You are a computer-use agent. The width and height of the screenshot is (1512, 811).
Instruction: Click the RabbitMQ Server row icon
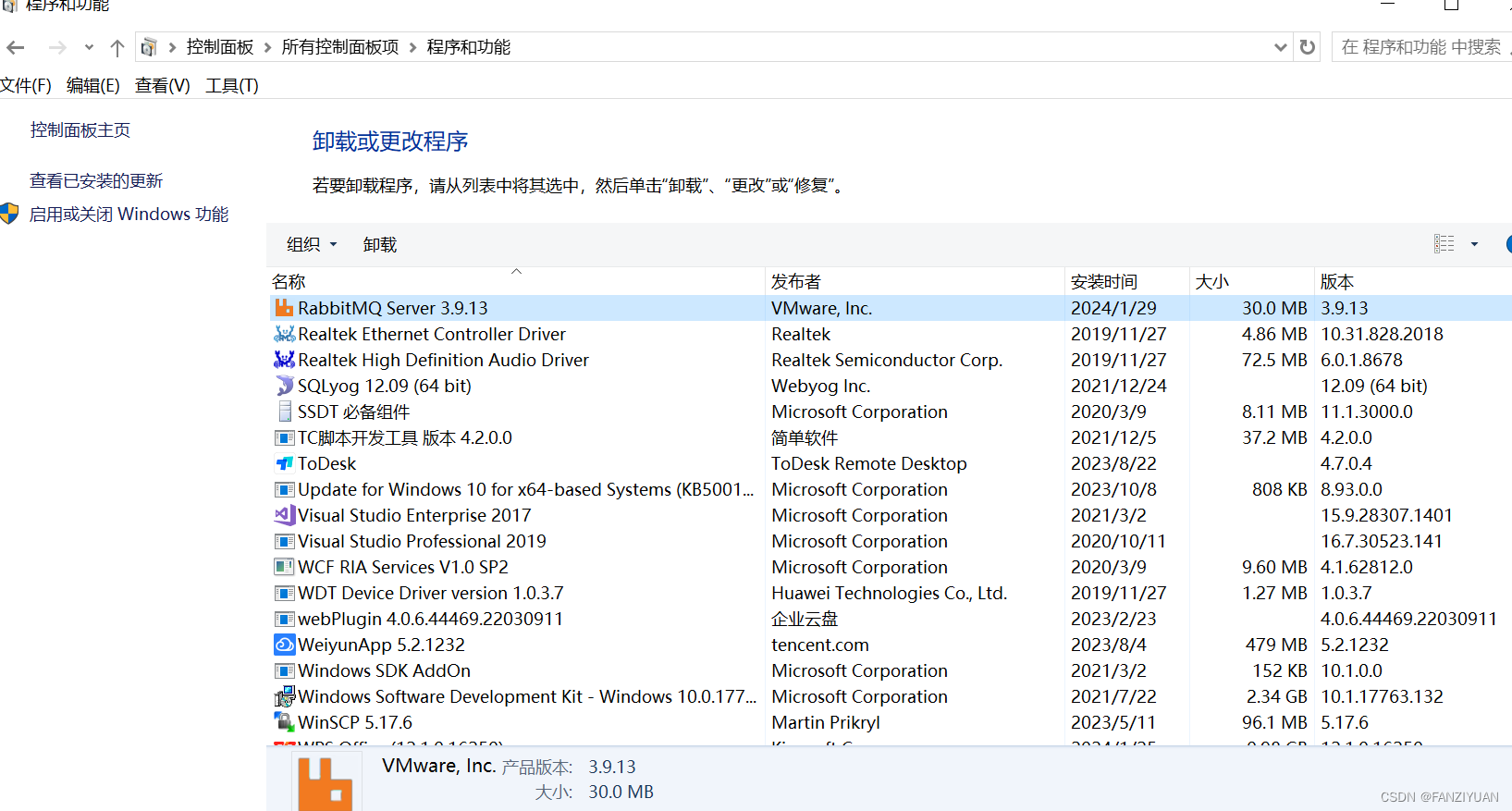284,308
